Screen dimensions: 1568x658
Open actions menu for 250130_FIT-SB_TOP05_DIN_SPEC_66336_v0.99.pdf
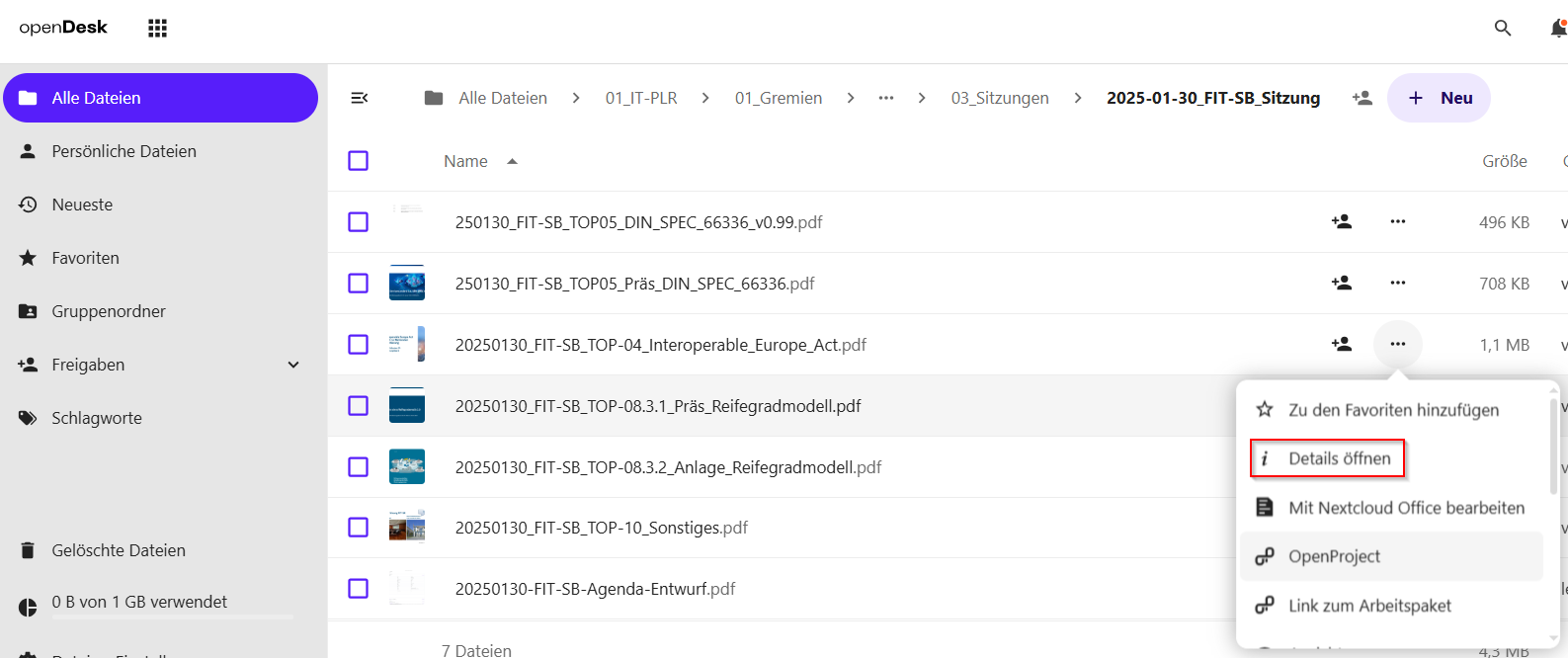(1398, 222)
